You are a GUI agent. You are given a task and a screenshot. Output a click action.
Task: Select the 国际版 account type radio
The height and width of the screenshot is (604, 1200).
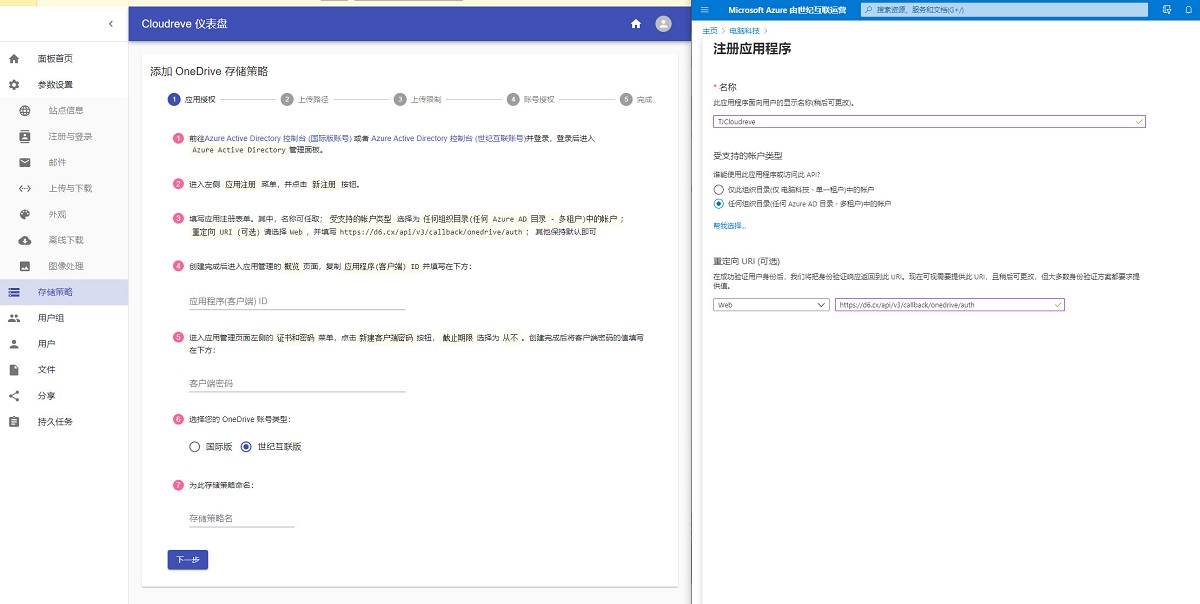click(x=195, y=447)
